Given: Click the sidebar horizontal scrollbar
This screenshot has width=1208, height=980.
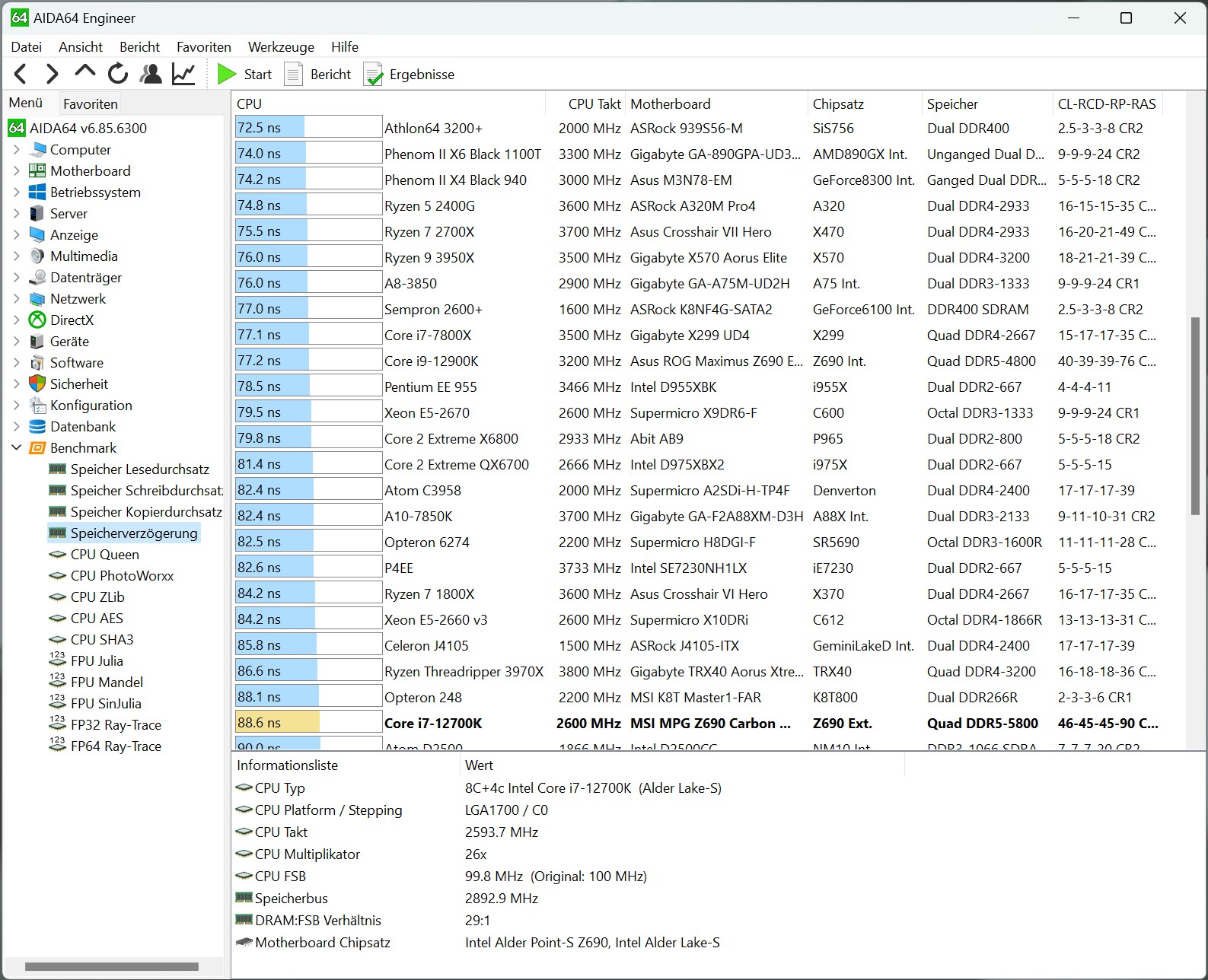Looking at the screenshot, I should [x=112, y=966].
